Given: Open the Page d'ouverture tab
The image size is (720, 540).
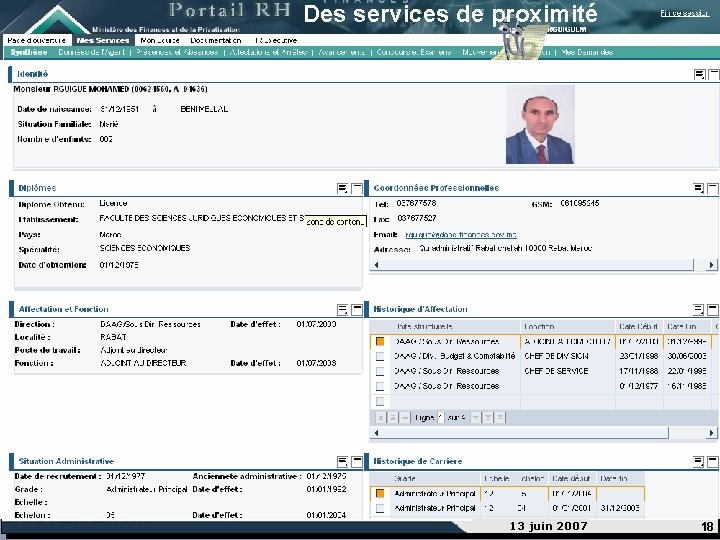Looking at the screenshot, I should pos(36,40).
